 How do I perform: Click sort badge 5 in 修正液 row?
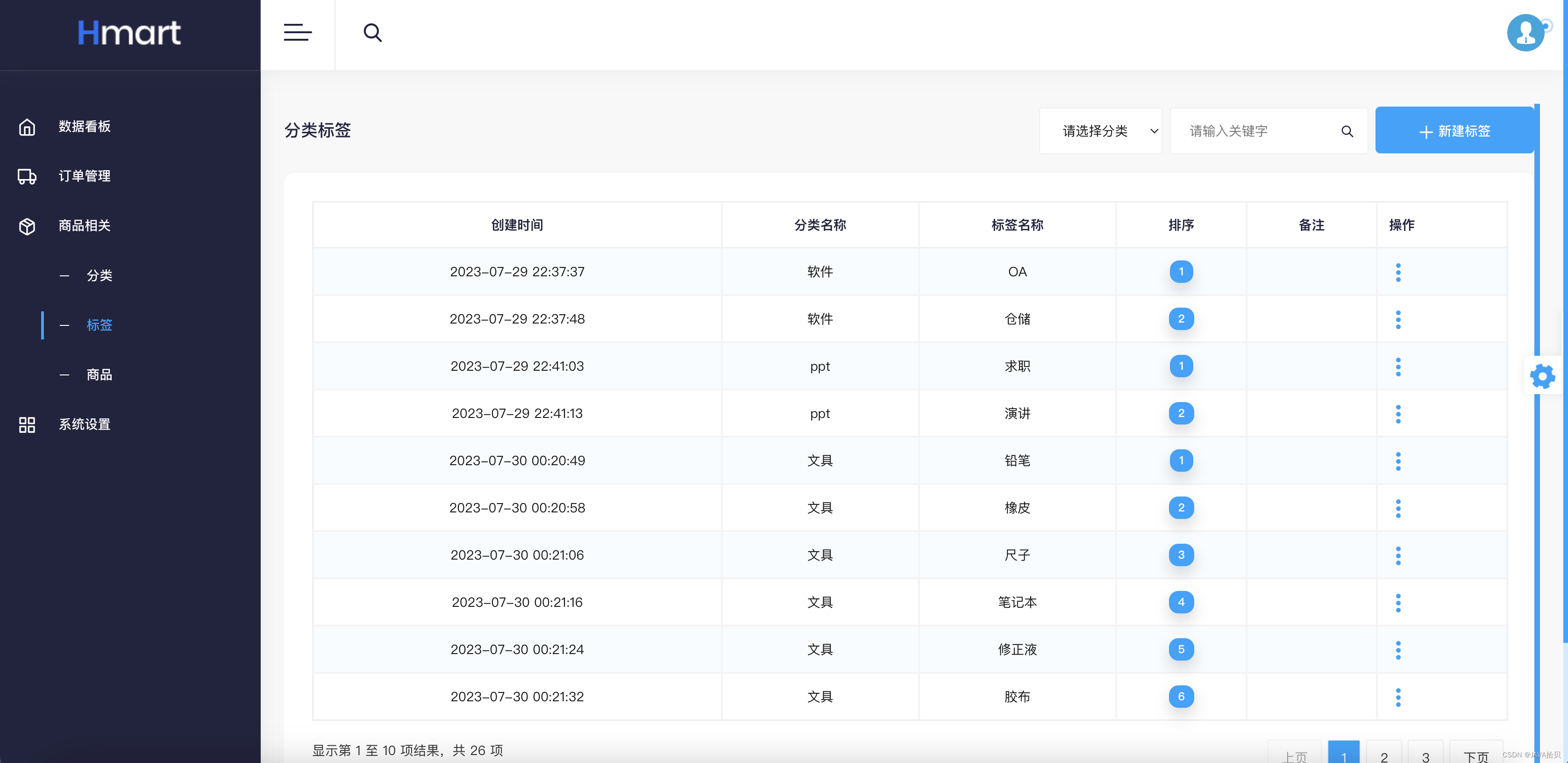pos(1181,649)
